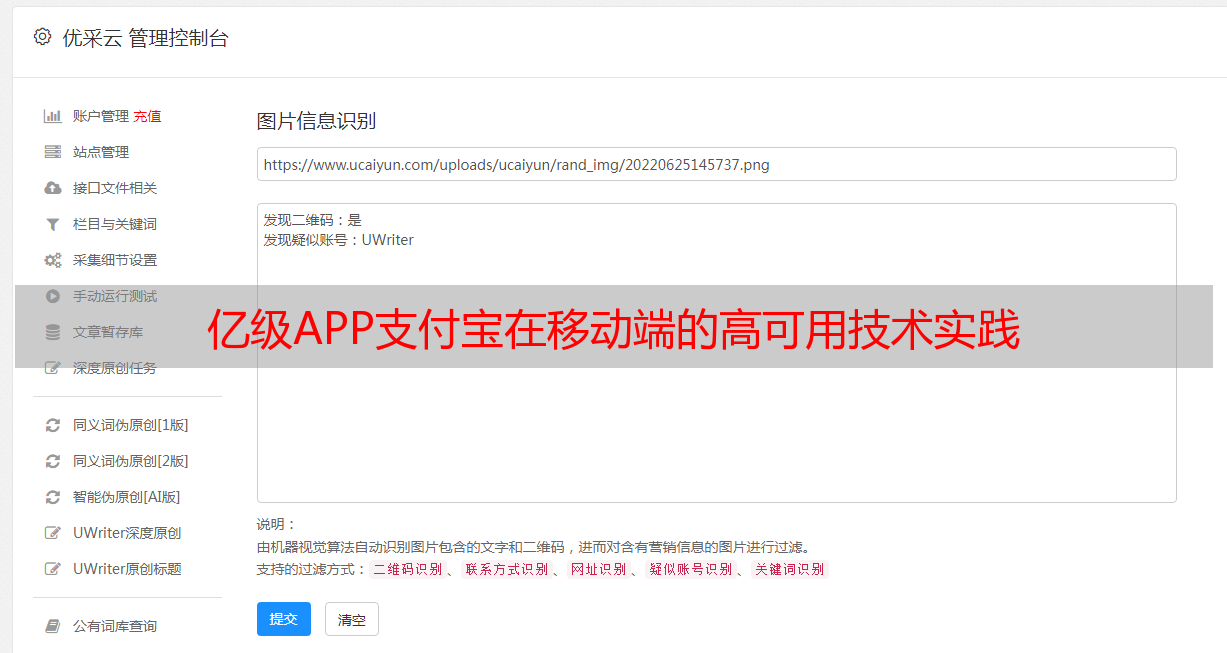This screenshot has width=1227, height=653.
Task: Click the edit icon beside UWriter原创标题
Action: 53,569
